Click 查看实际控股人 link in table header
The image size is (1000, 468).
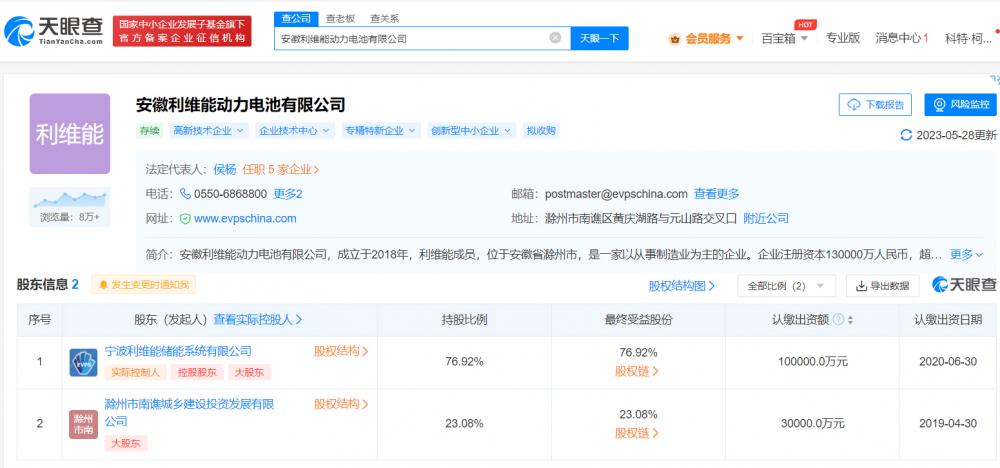click(x=258, y=319)
